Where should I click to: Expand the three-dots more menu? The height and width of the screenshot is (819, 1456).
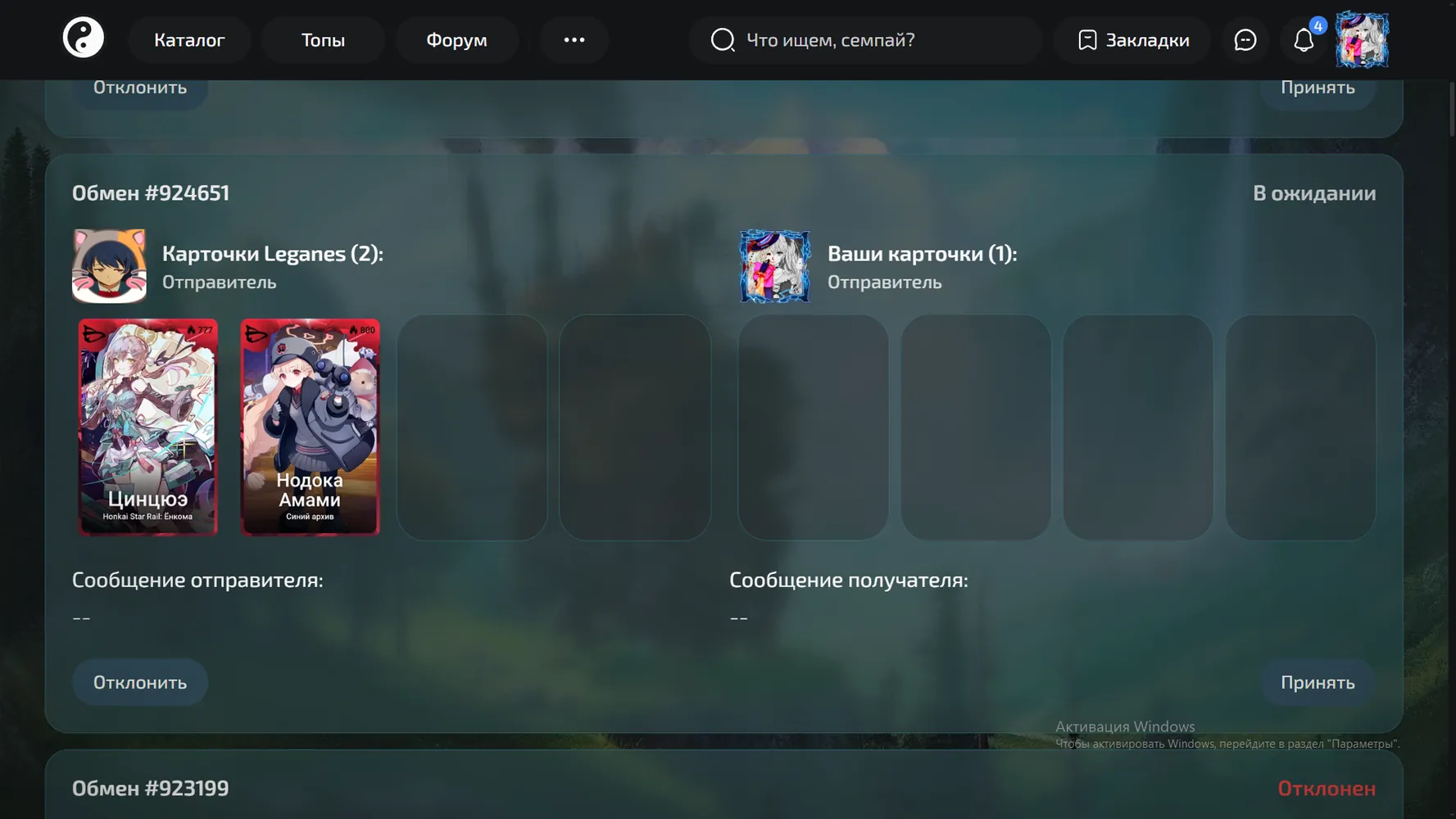click(x=574, y=39)
